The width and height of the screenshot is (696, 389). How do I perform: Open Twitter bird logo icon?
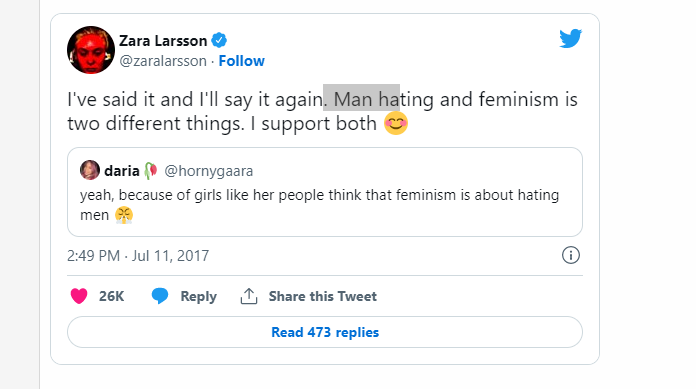(570, 39)
